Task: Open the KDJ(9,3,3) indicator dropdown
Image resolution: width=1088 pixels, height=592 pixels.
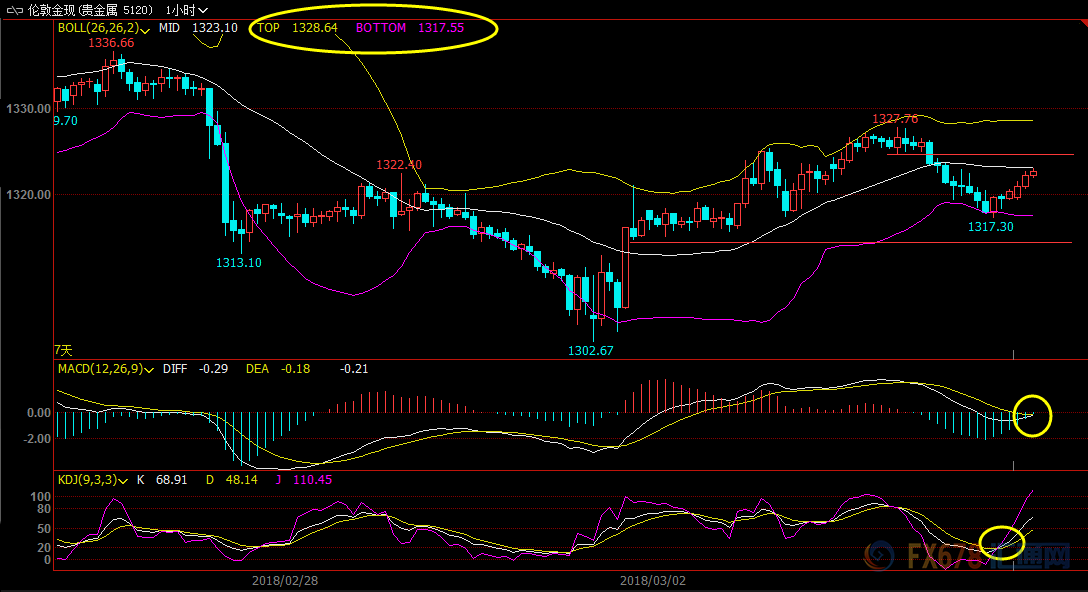Action: (93, 480)
